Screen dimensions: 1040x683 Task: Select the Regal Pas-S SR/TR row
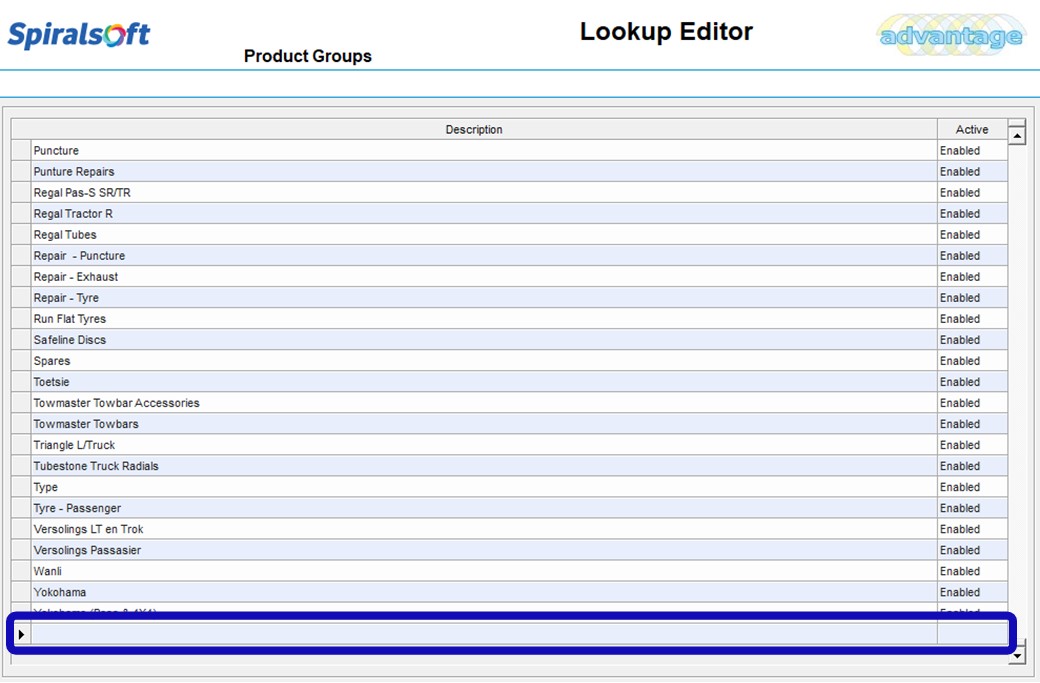pos(509,192)
